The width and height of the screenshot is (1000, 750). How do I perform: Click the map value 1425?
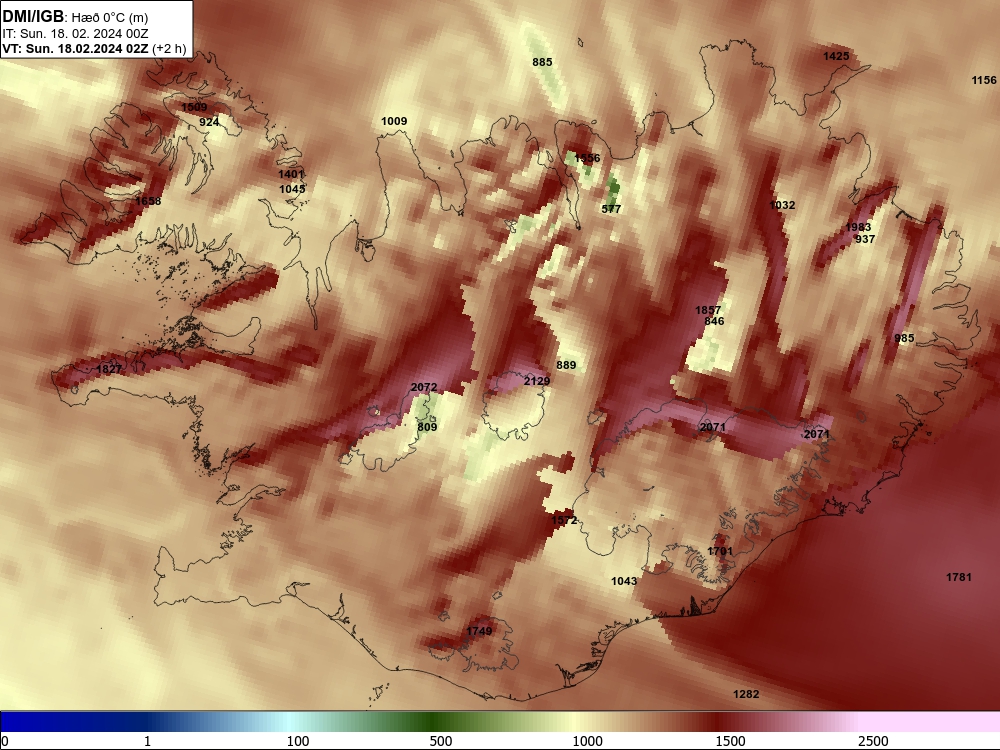pos(836,56)
